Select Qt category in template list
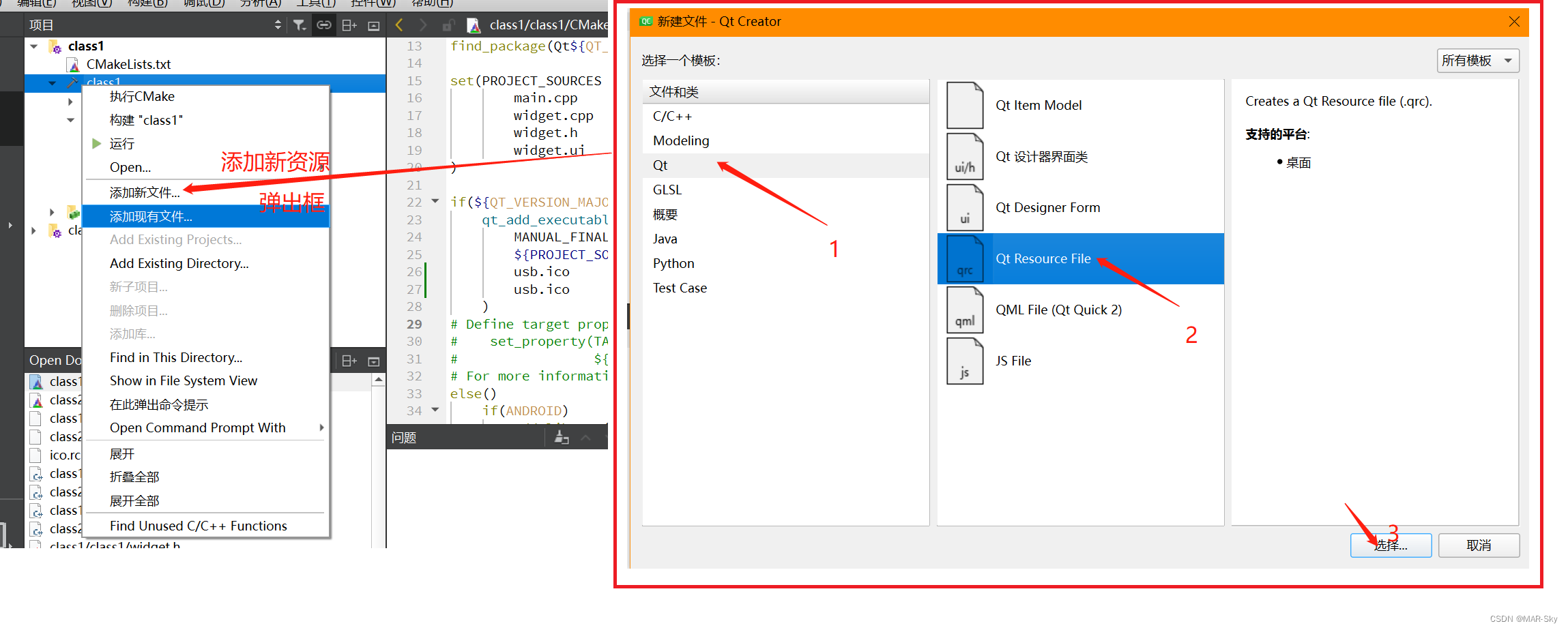1568x630 pixels. point(785,165)
